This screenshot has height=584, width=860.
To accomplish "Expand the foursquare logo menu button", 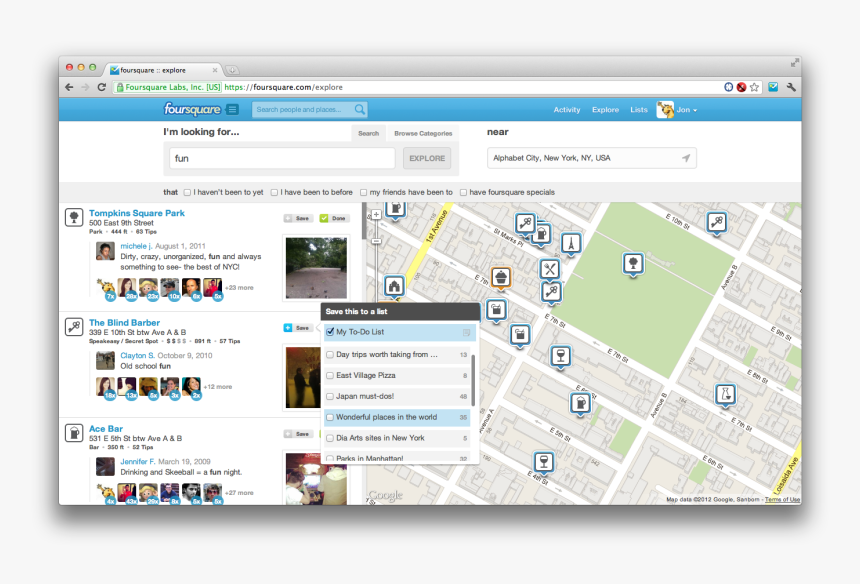I will pyautogui.click(x=232, y=110).
